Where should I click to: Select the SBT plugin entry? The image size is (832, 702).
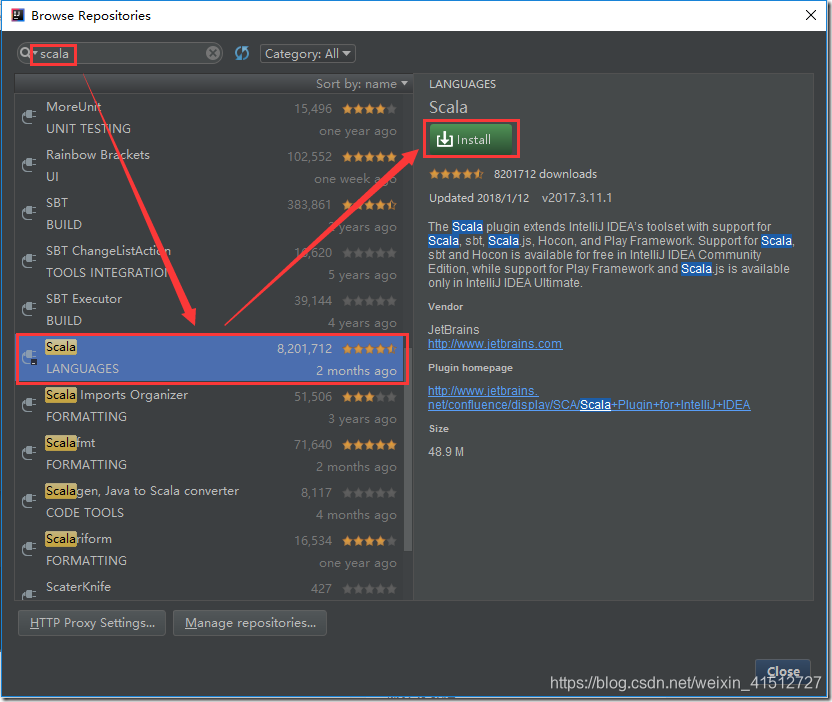210,213
